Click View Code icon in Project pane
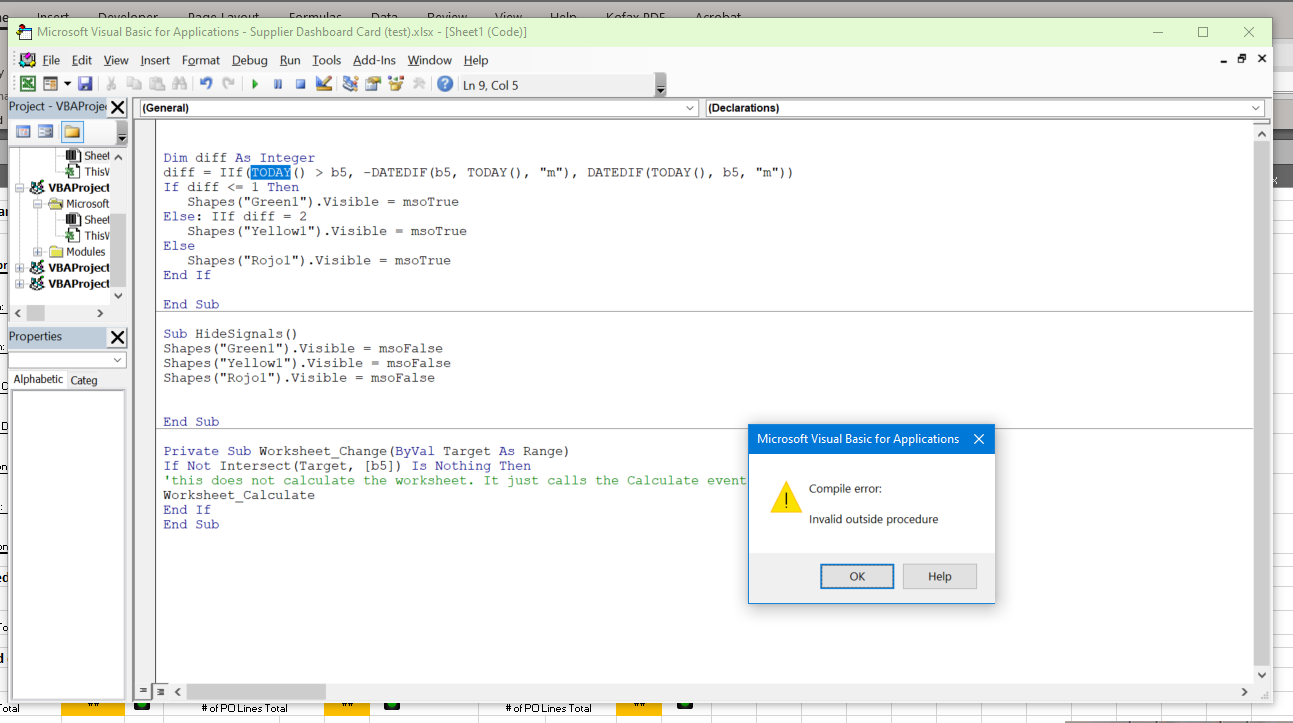This screenshot has height=723, width=1293. (24, 132)
